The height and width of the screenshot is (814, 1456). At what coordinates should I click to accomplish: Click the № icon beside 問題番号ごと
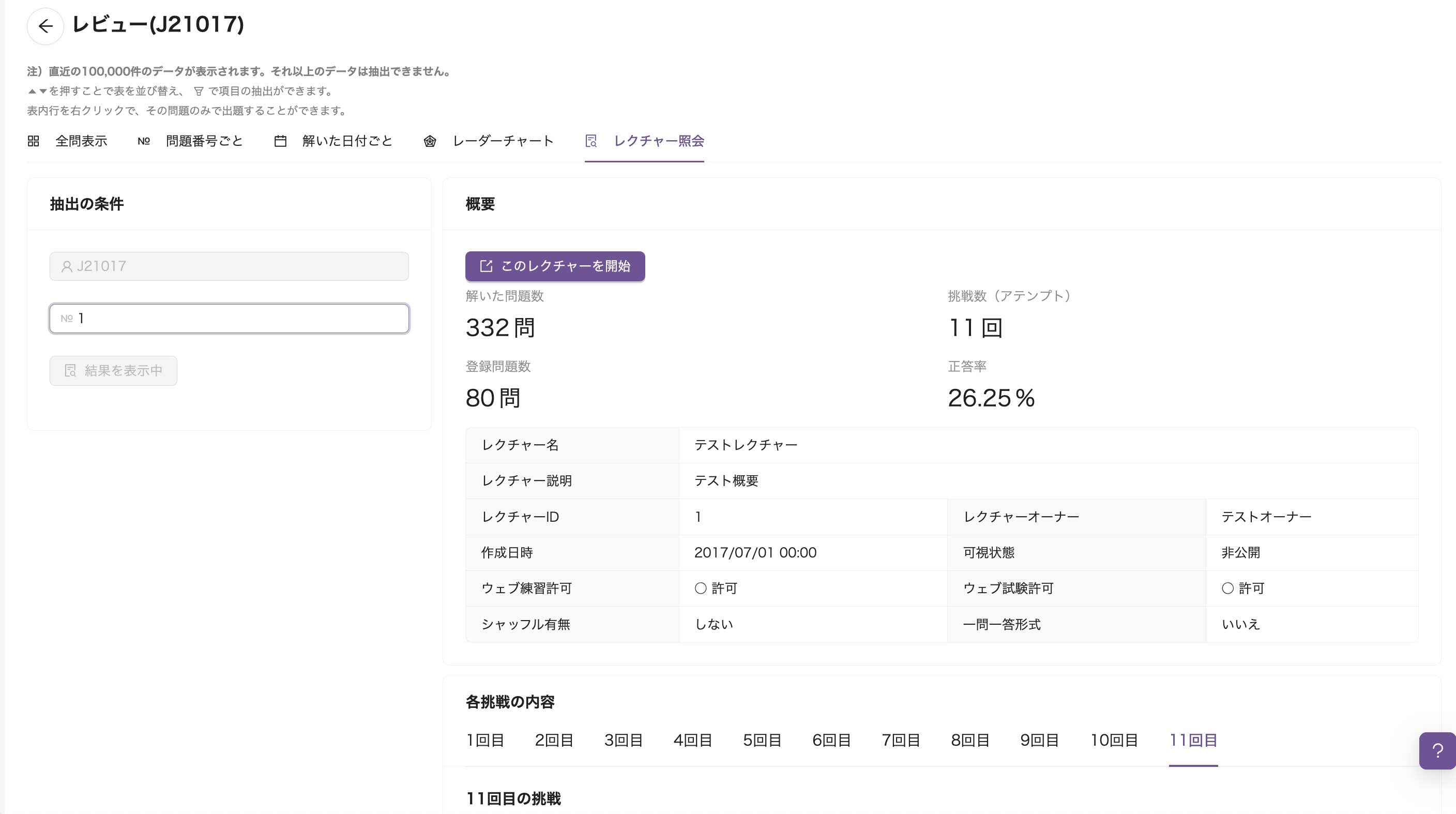[x=144, y=141]
